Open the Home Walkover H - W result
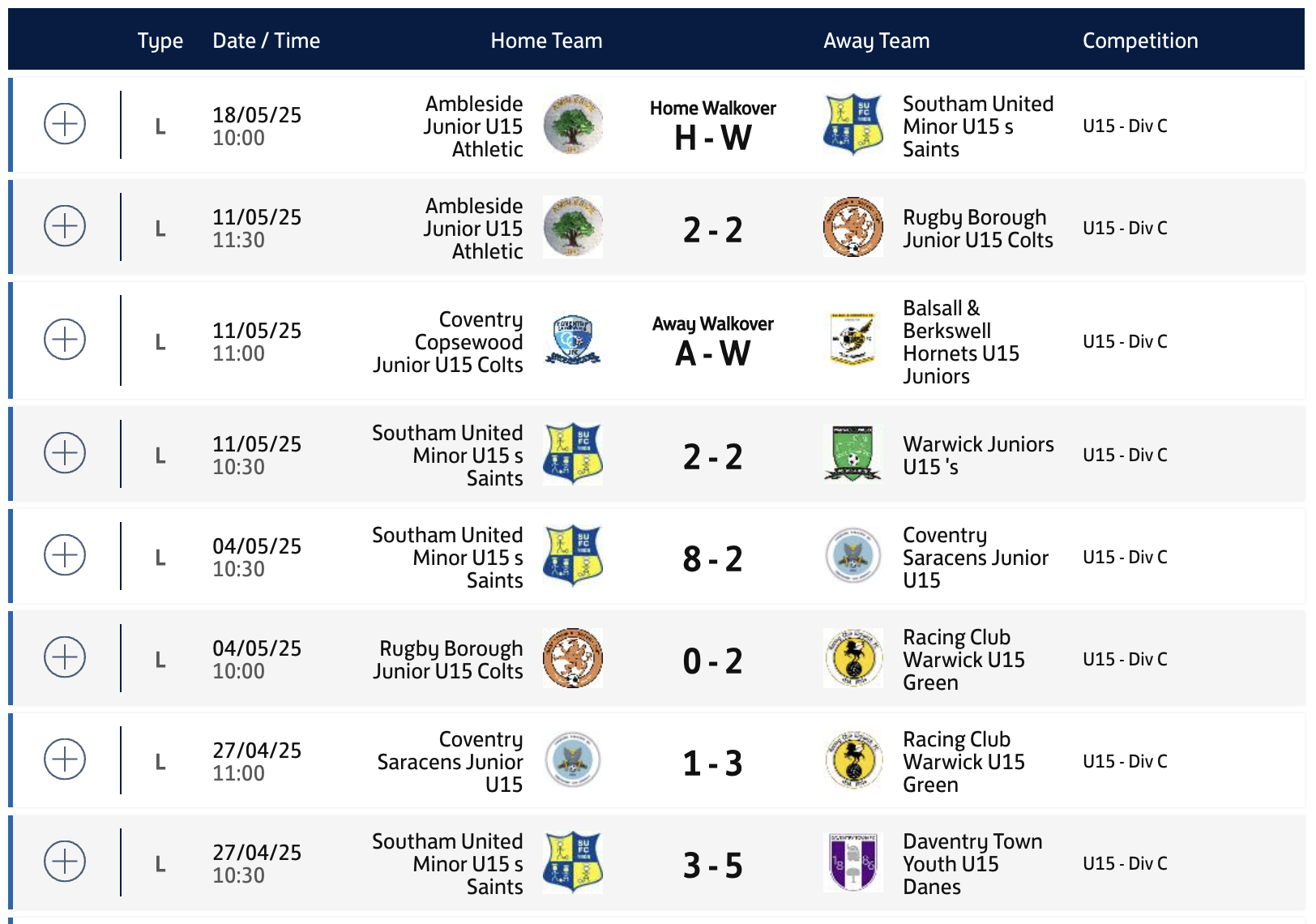Screen dimensions: 1316x924 coord(713,126)
